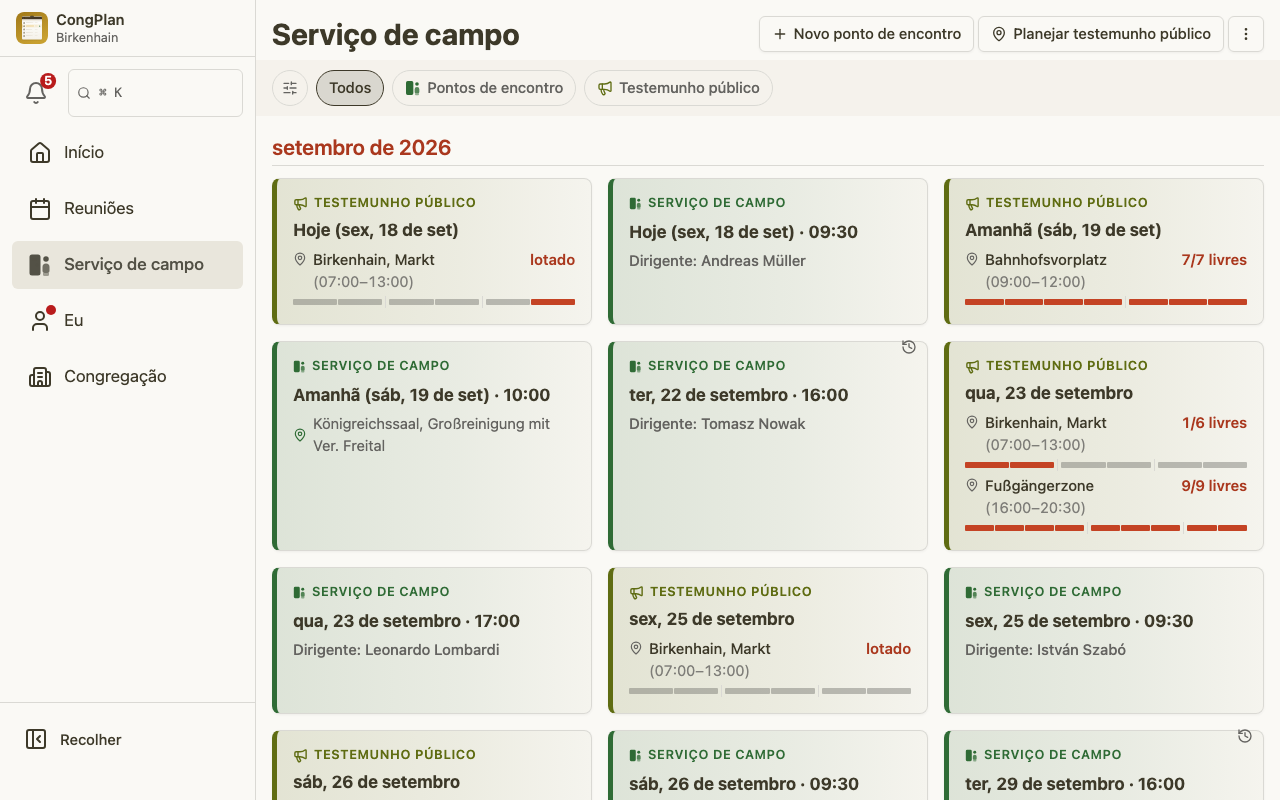Filter by Pontos de encontro
Viewport: 1280px width, 800px height.
coord(484,88)
